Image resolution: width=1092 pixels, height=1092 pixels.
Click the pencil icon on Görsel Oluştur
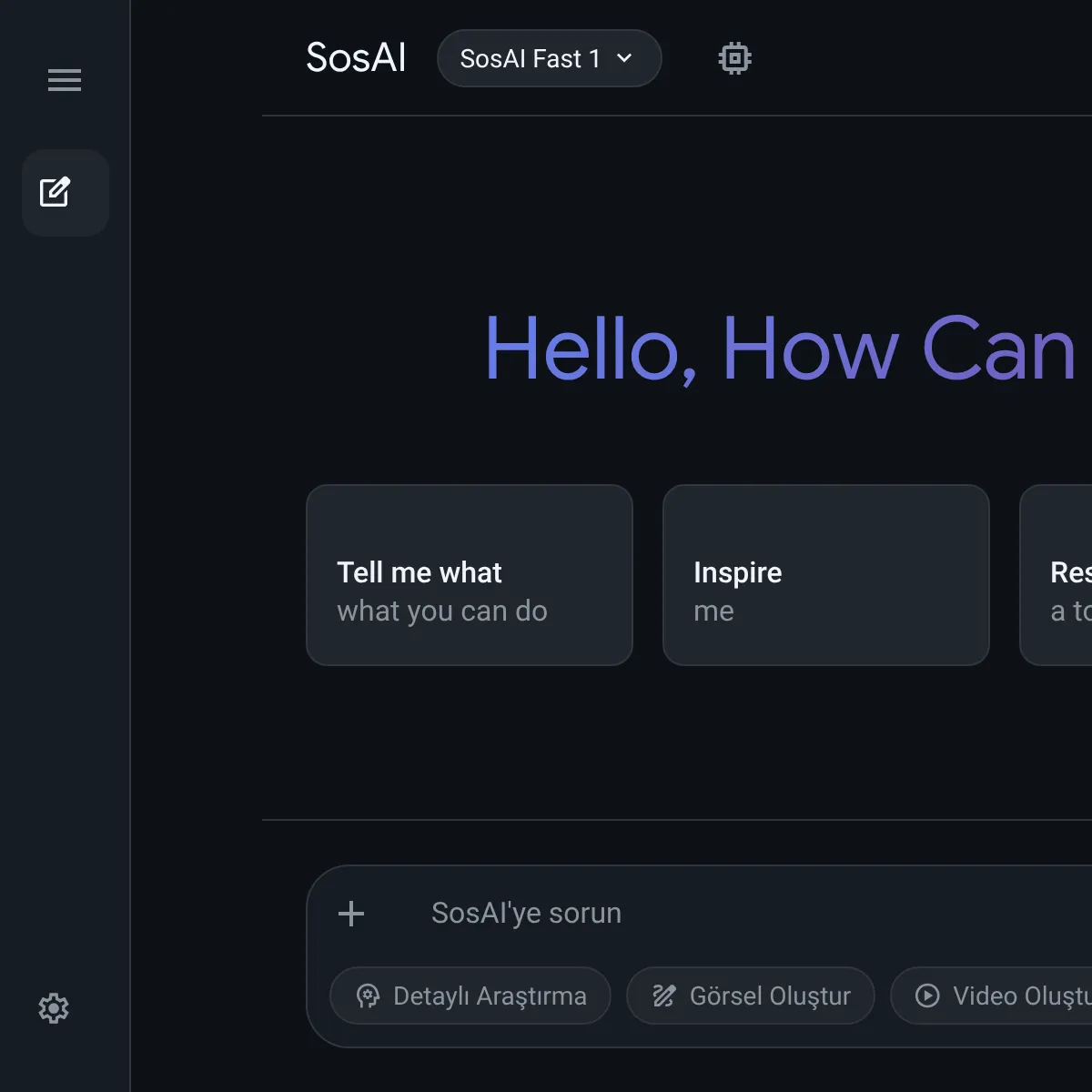[x=664, y=996]
